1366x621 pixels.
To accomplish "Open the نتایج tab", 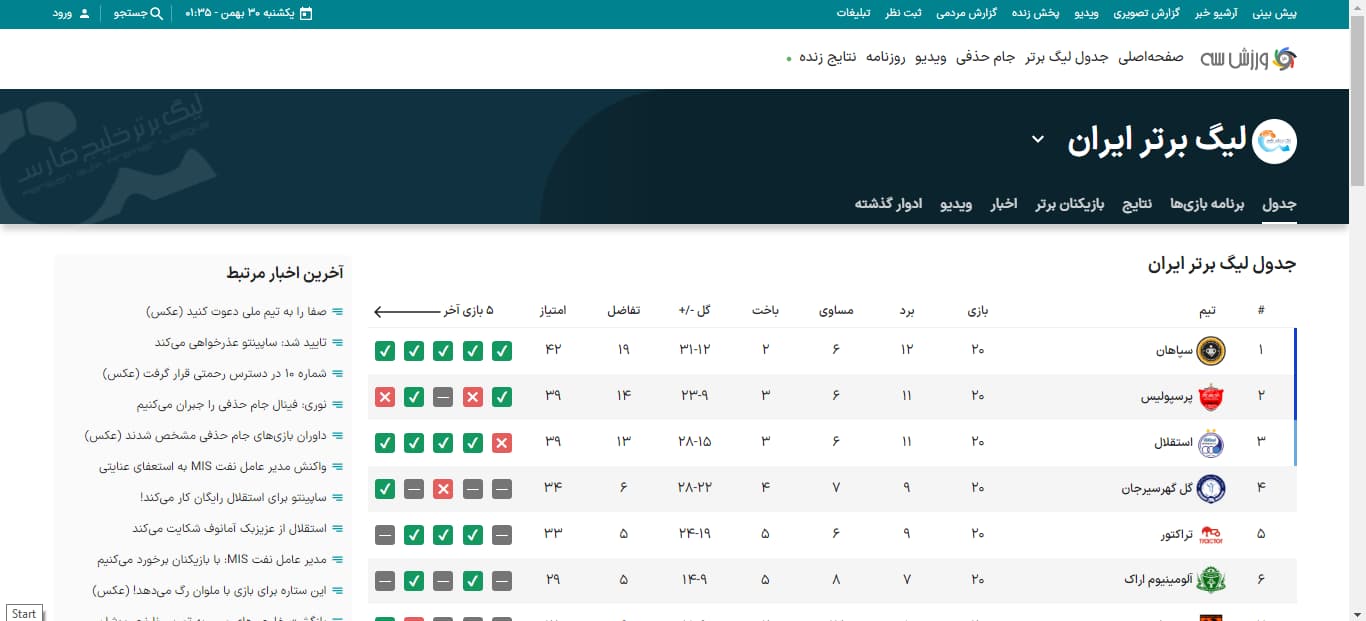I will [x=1135, y=204].
